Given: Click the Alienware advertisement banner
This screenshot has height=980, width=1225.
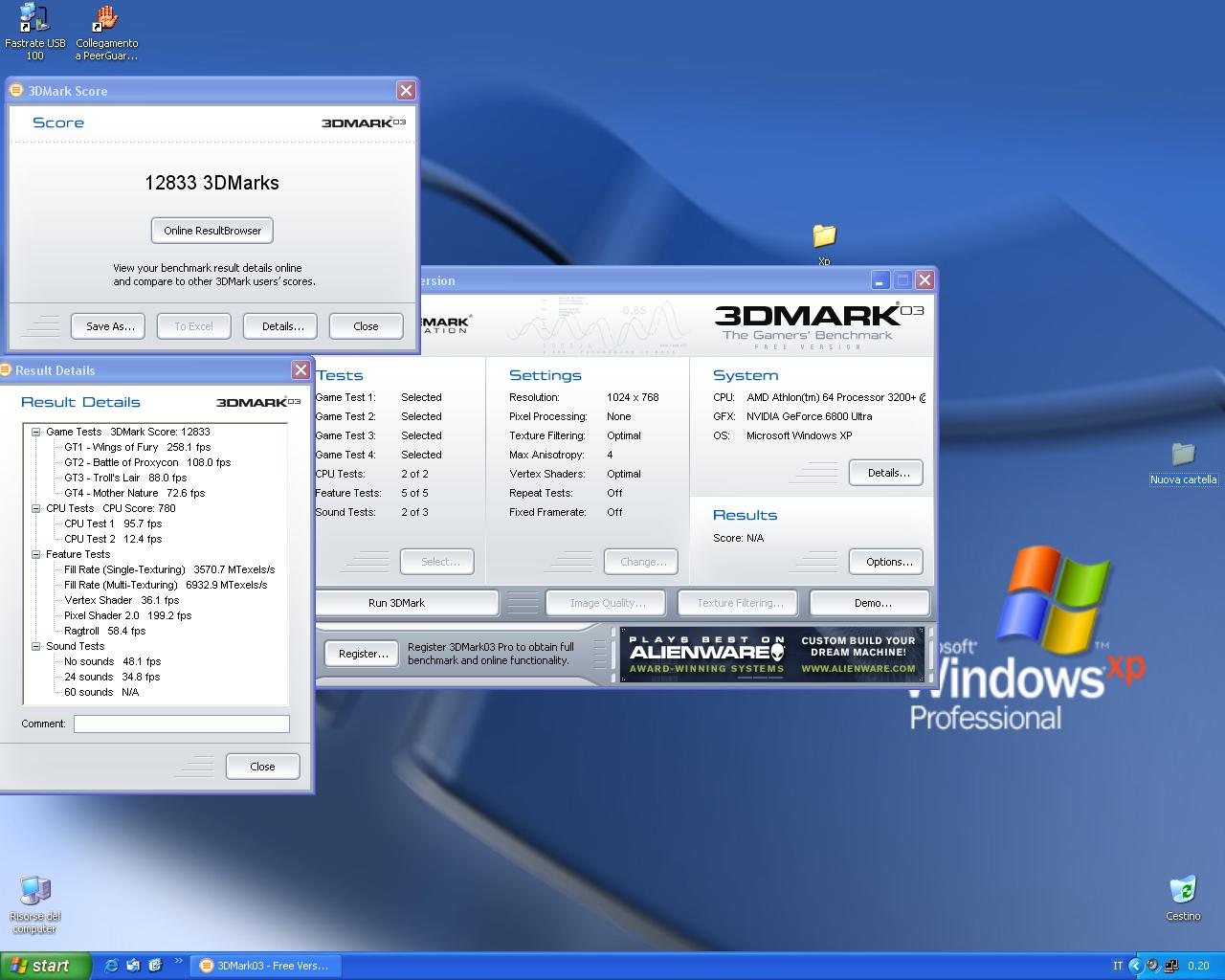Looking at the screenshot, I should click(771, 655).
